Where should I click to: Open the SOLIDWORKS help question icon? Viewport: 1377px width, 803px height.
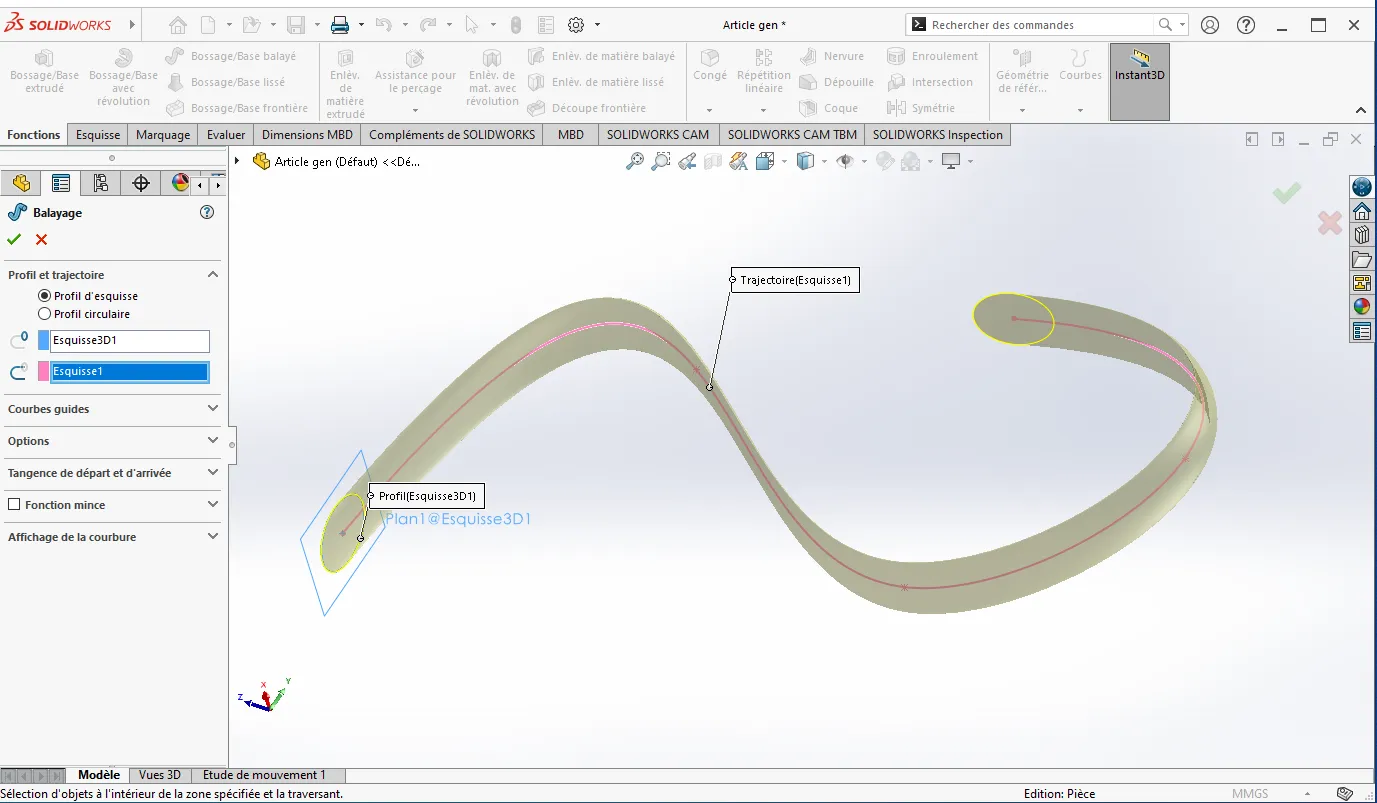pyautogui.click(x=1246, y=25)
